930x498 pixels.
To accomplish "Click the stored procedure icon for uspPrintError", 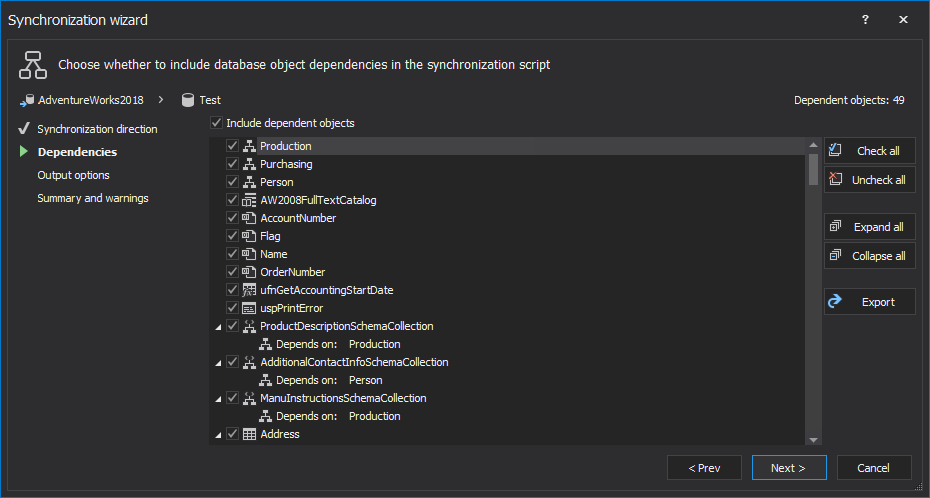I will (250, 308).
